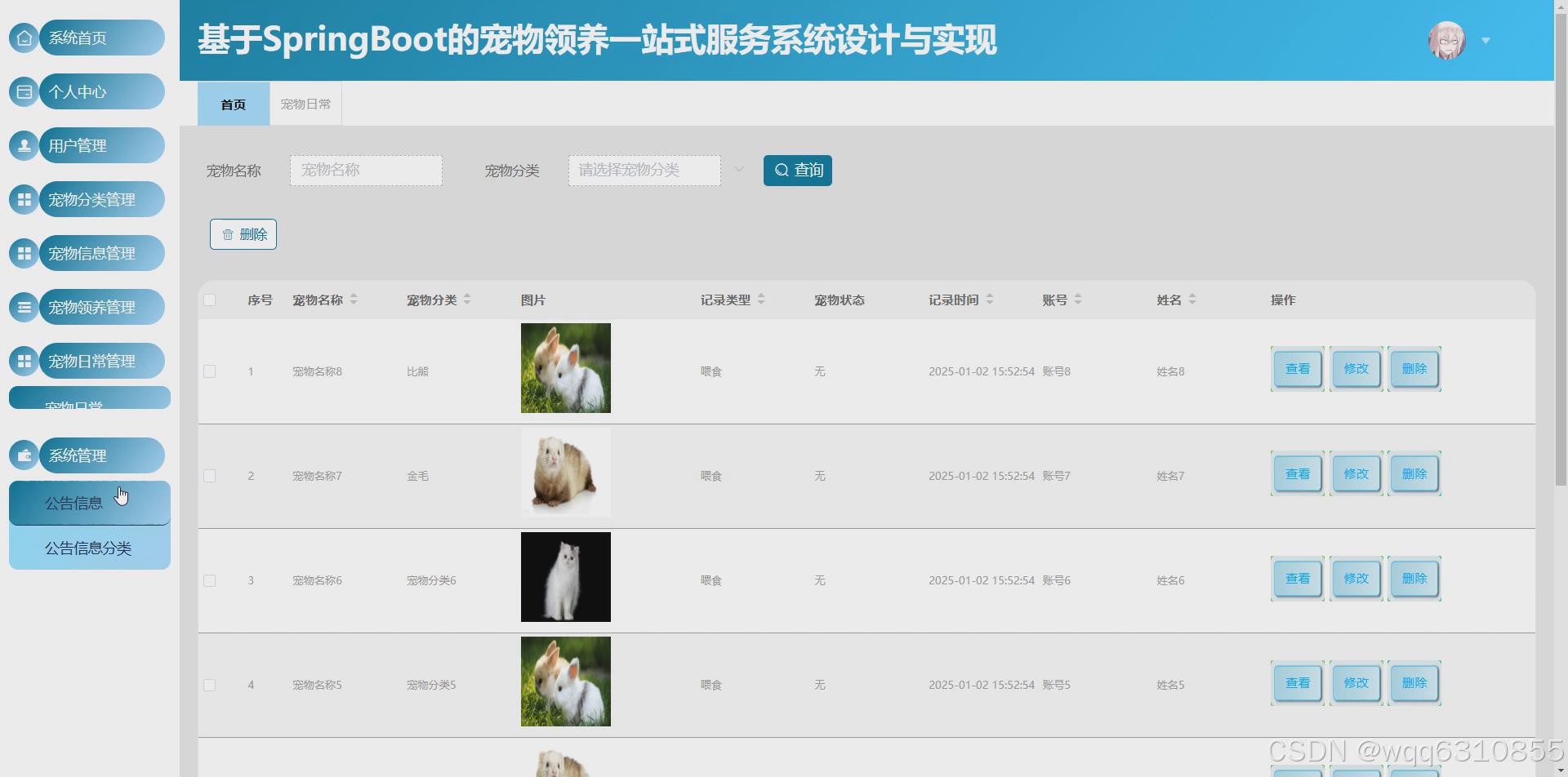Open the 请选择宠物分类 dropdown
The image size is (1568, 777).
pos(644,170)
